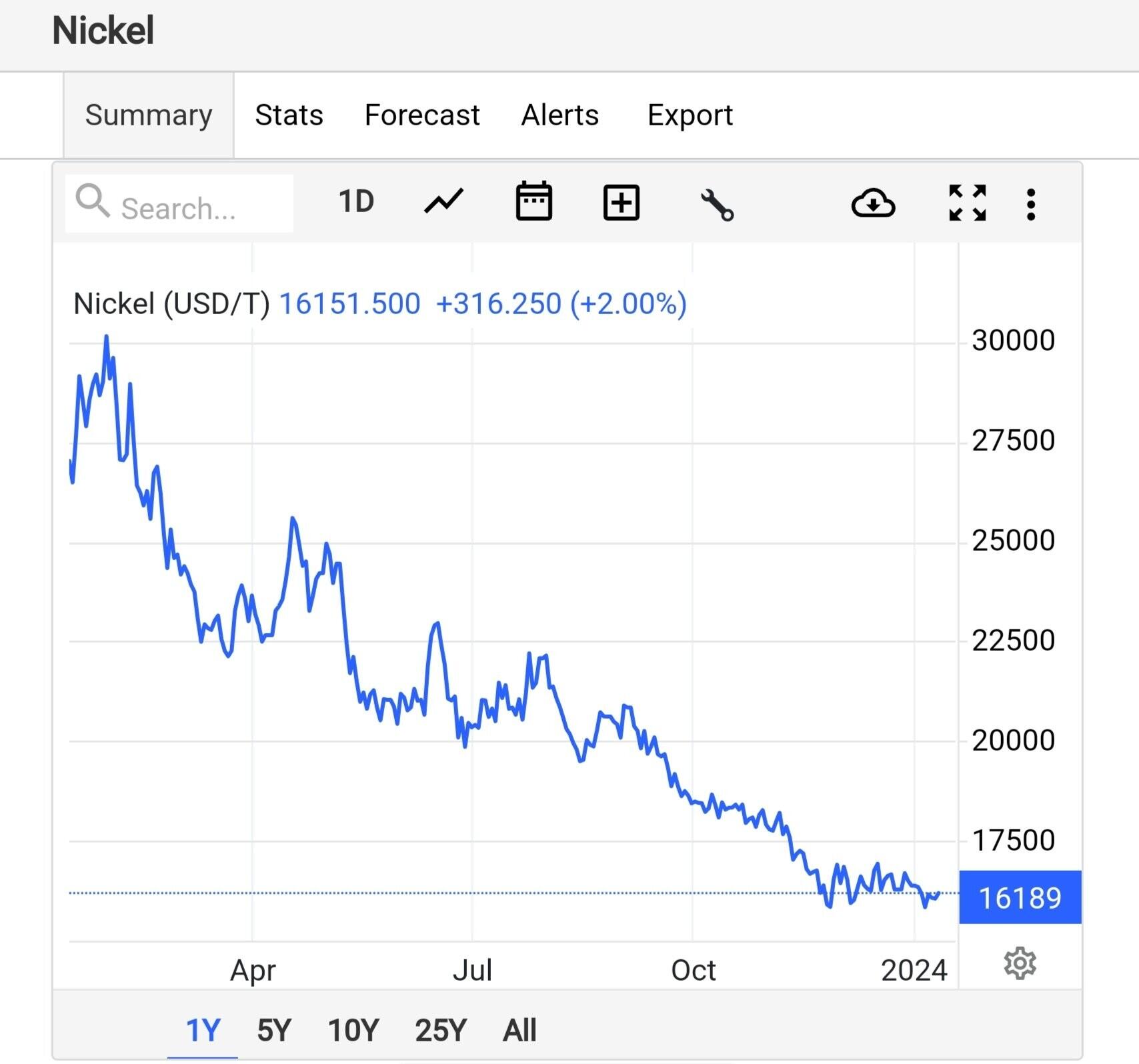Viewport: 1139px width, 1064px height.
Task: Open the Forecast tab
Action: coord(422,115)
